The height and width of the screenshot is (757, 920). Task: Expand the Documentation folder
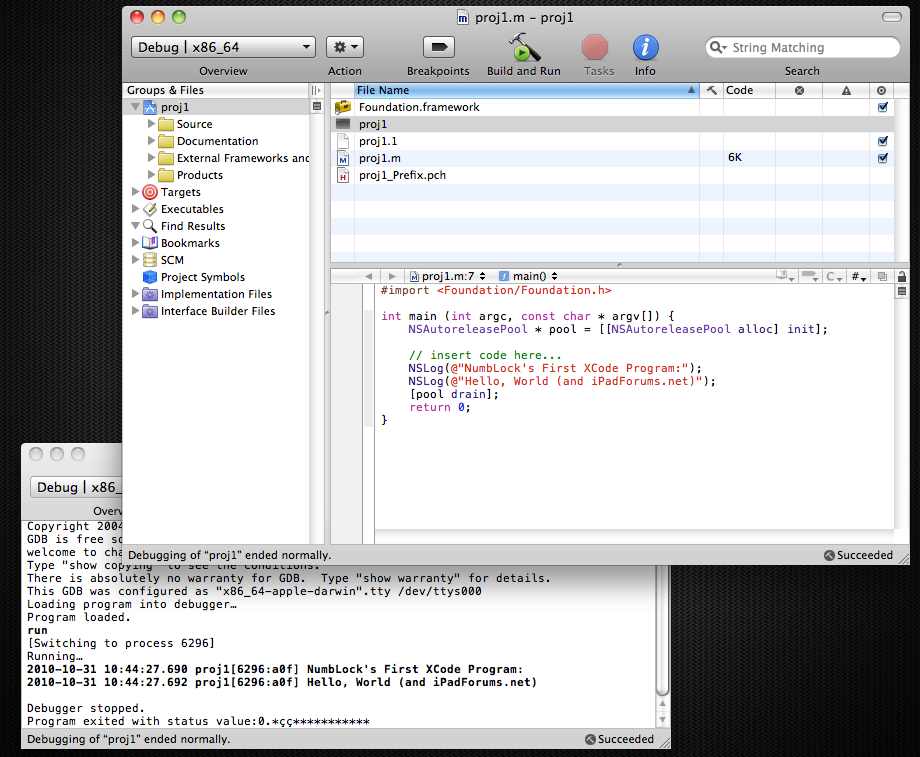click(151, 141)
